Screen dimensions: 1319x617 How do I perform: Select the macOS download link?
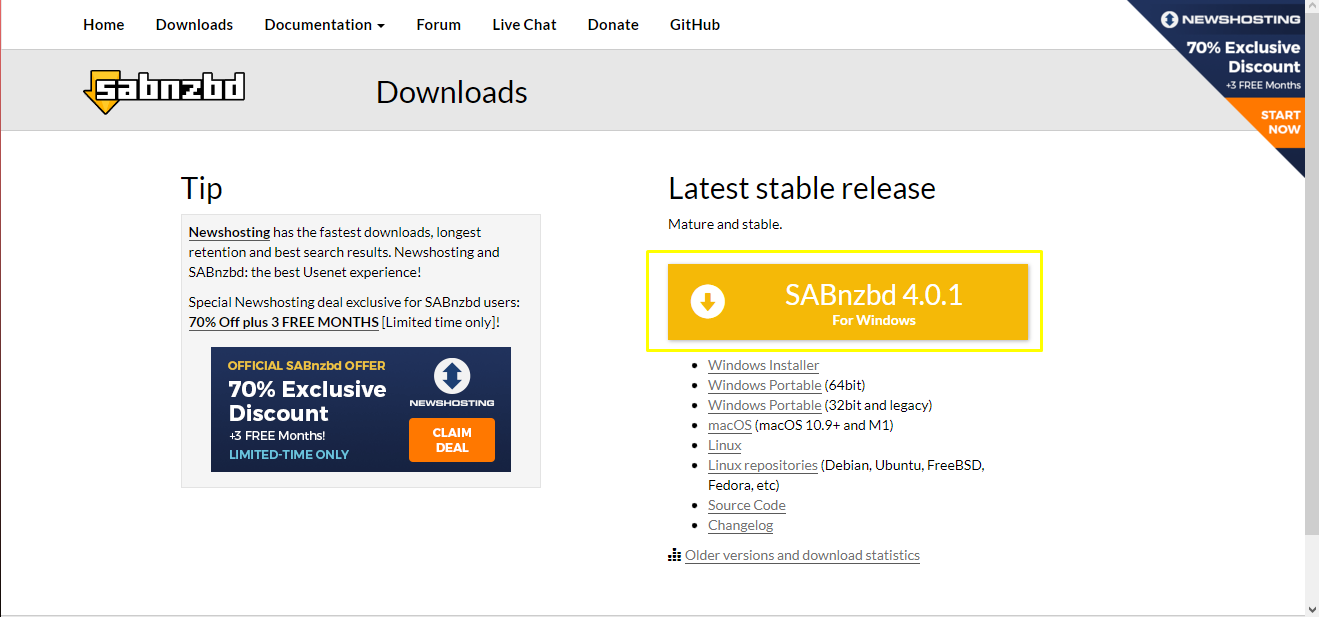coord(729,425)
